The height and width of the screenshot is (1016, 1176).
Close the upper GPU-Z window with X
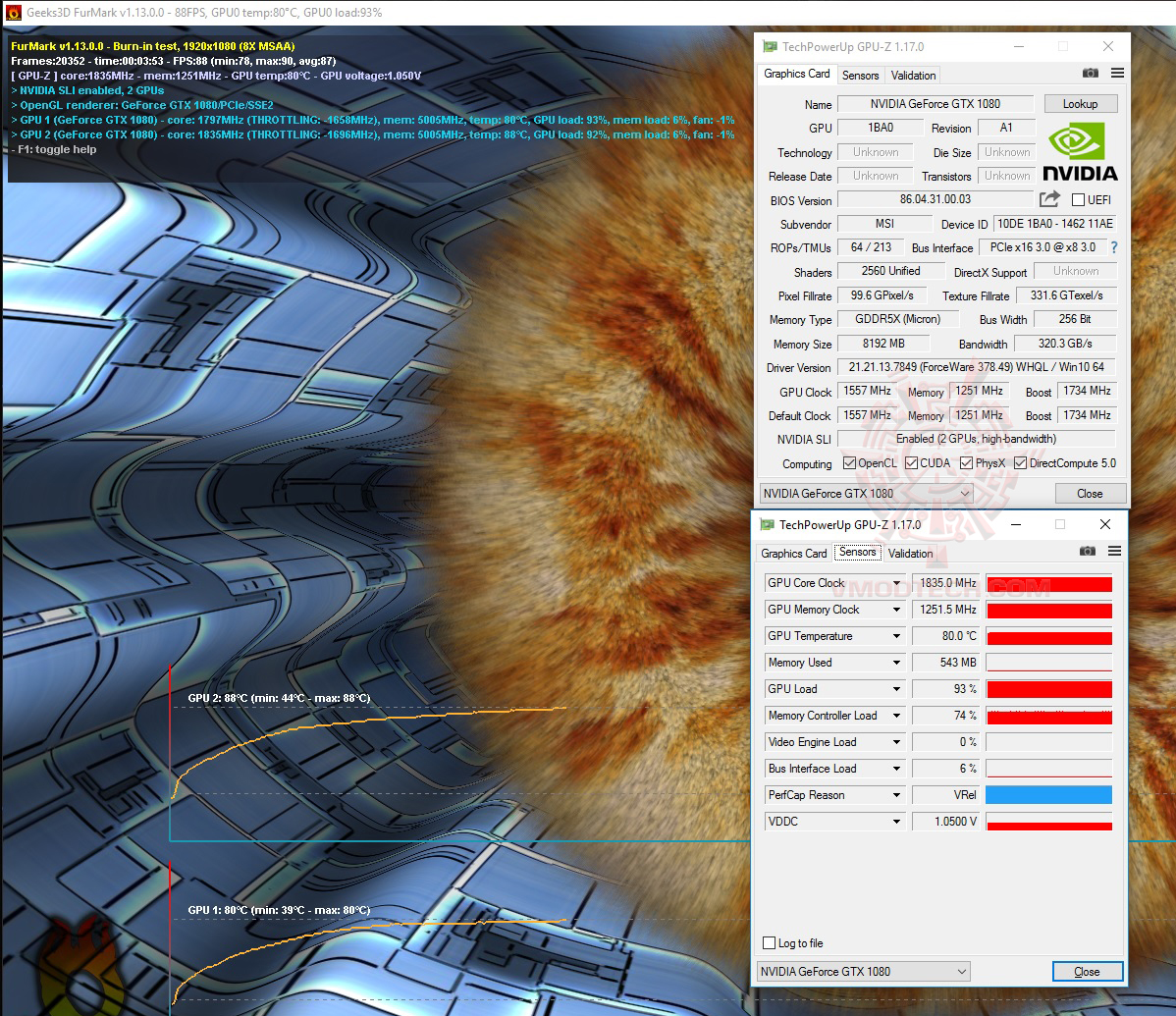1107,46
